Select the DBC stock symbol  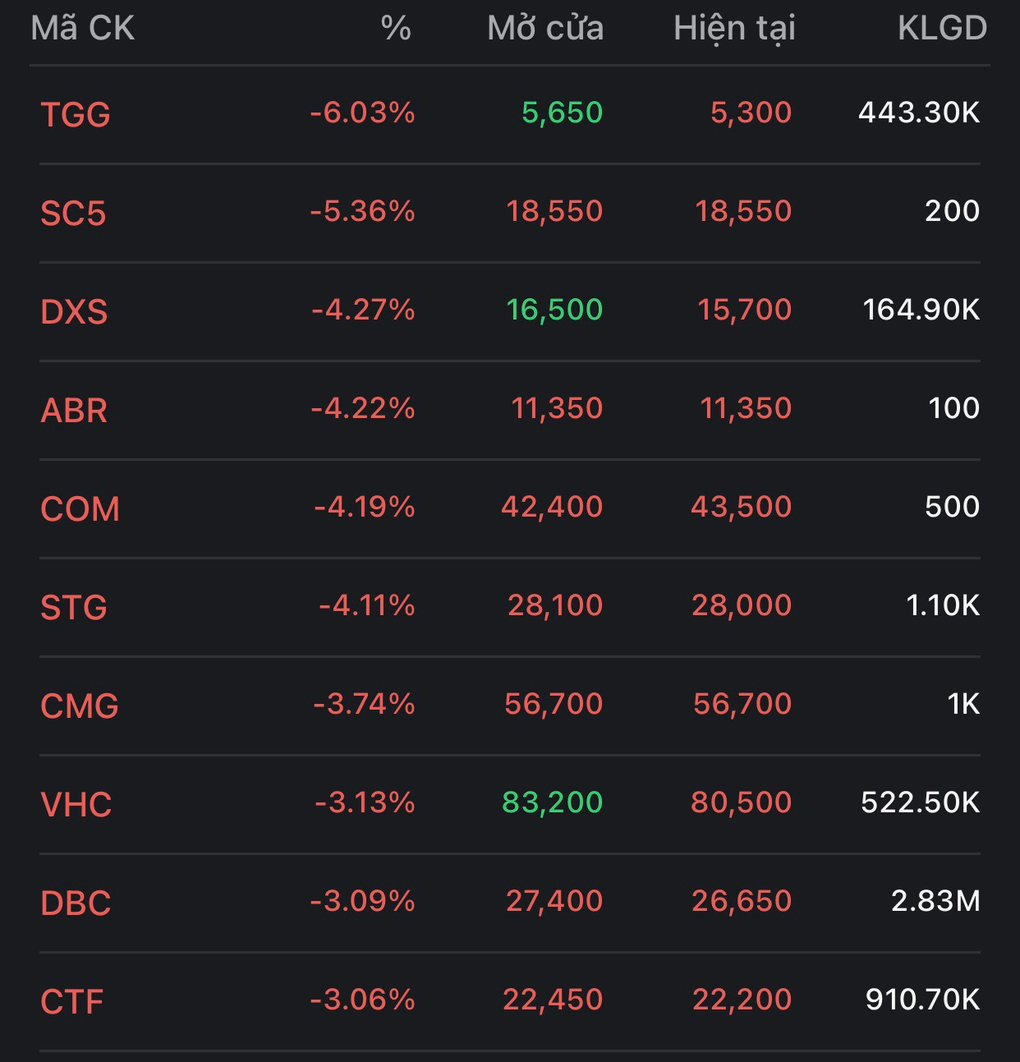75,902
